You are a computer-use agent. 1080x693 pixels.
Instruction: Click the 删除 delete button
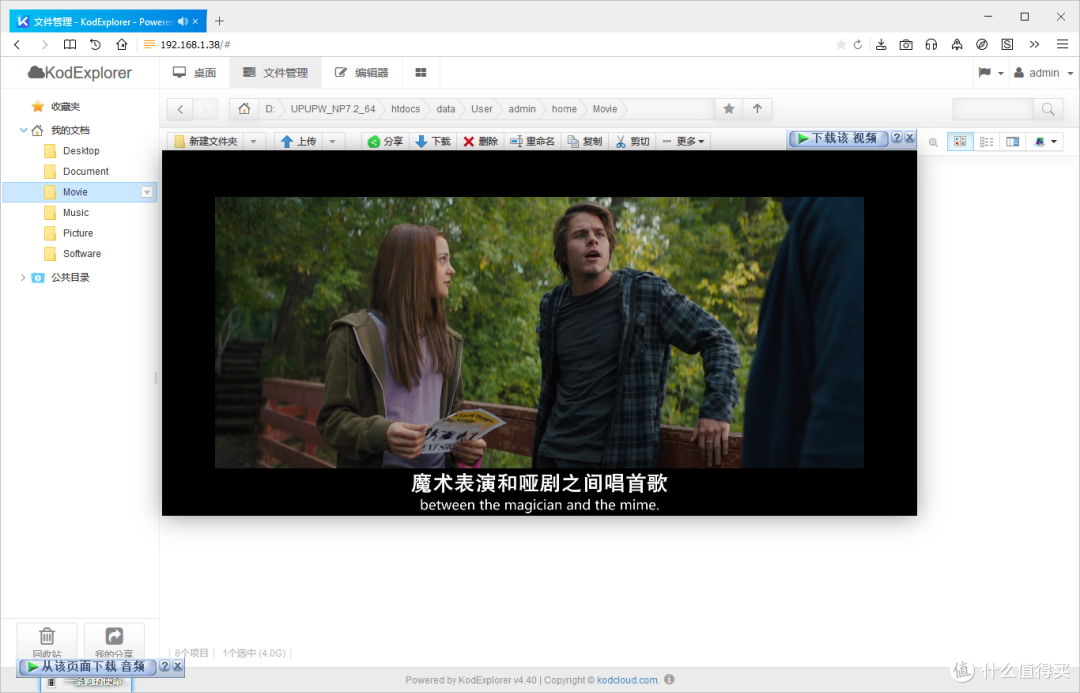pyautogui.click(x=480, y=141)
